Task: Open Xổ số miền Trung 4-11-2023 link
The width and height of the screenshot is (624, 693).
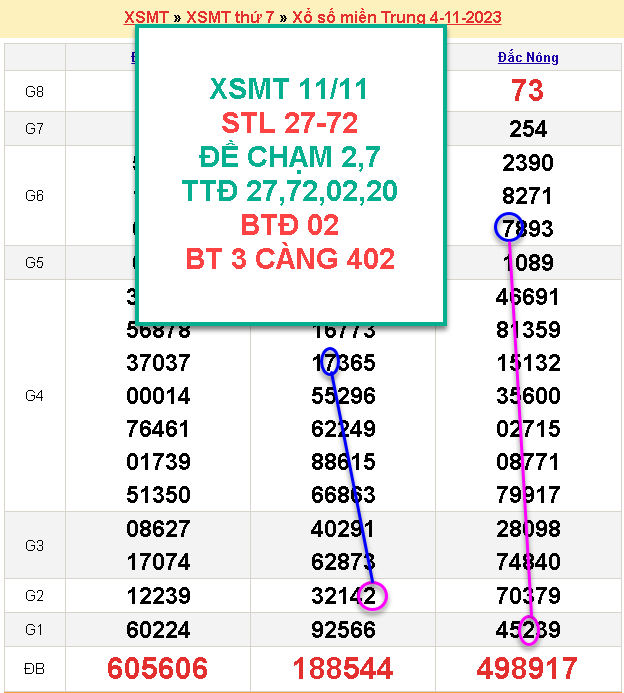Action: (x=397, y=18)
